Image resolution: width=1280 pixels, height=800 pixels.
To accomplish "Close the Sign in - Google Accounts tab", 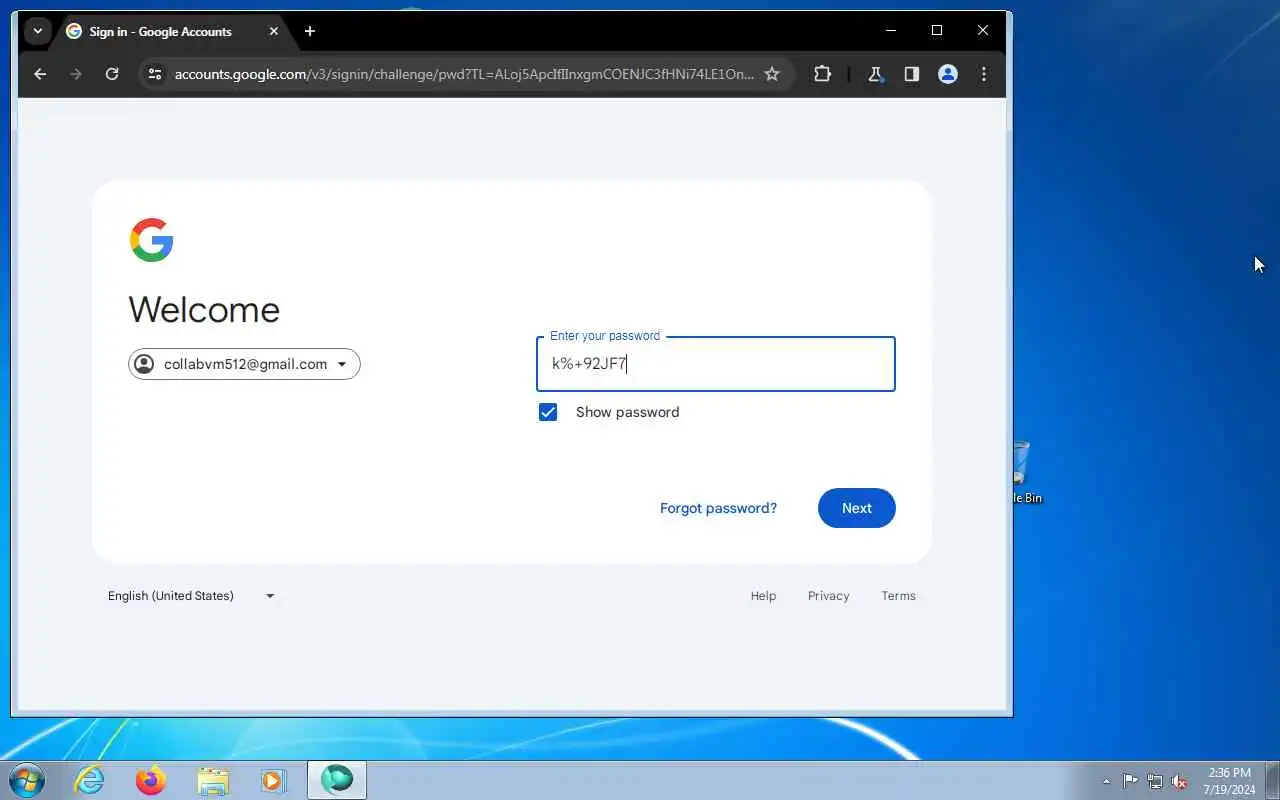I will click(274, 31).
